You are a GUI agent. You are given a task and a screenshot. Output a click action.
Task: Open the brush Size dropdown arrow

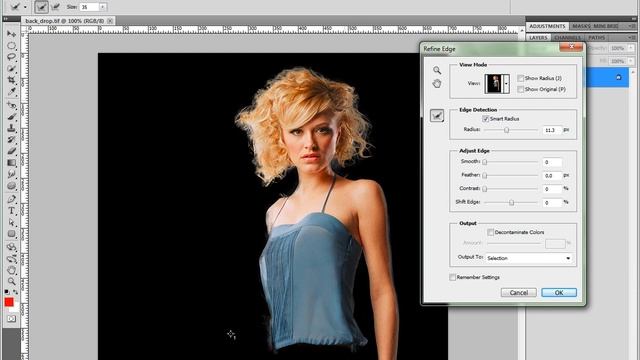coord(102,7)
